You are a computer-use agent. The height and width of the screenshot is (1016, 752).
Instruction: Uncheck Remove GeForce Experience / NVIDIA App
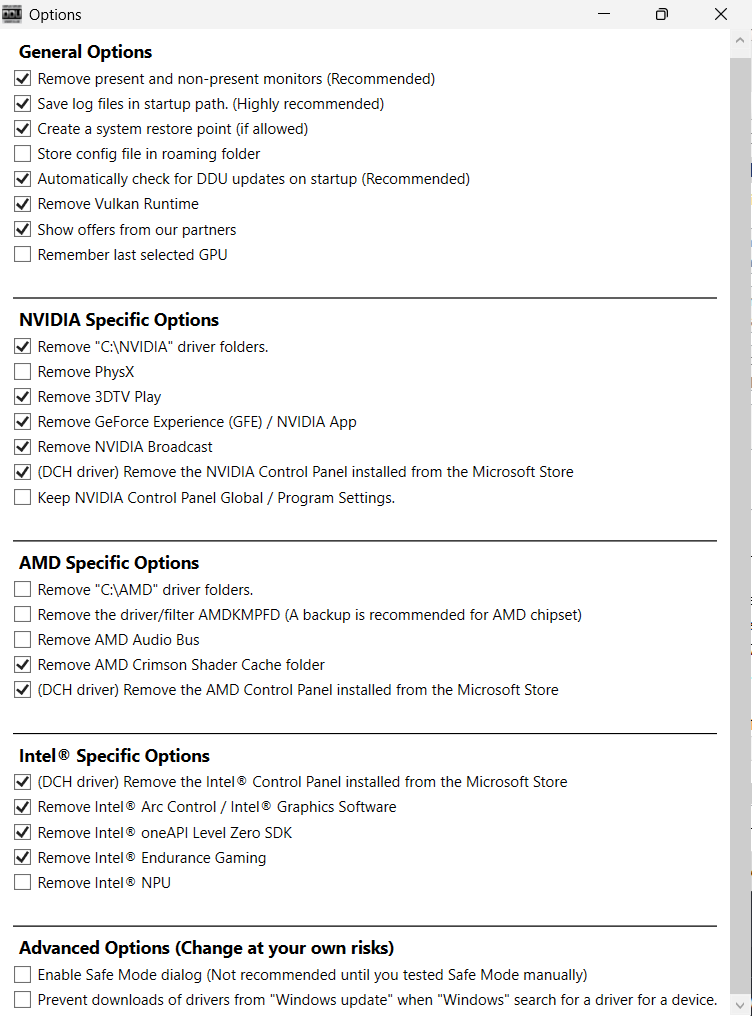(x=23, y=422)
